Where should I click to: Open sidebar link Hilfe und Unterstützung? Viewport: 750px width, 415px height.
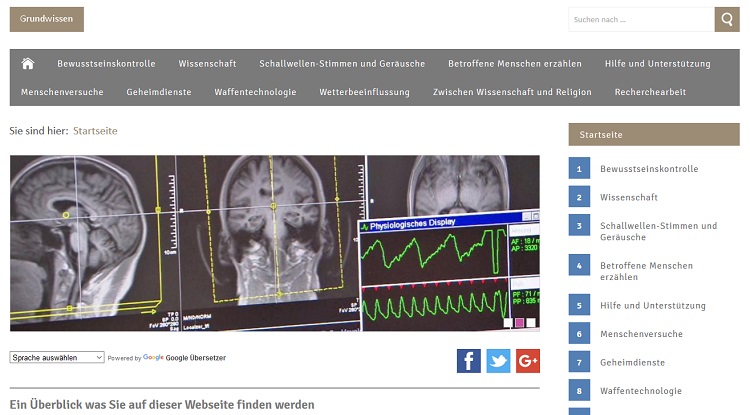(x=653, y=306)
